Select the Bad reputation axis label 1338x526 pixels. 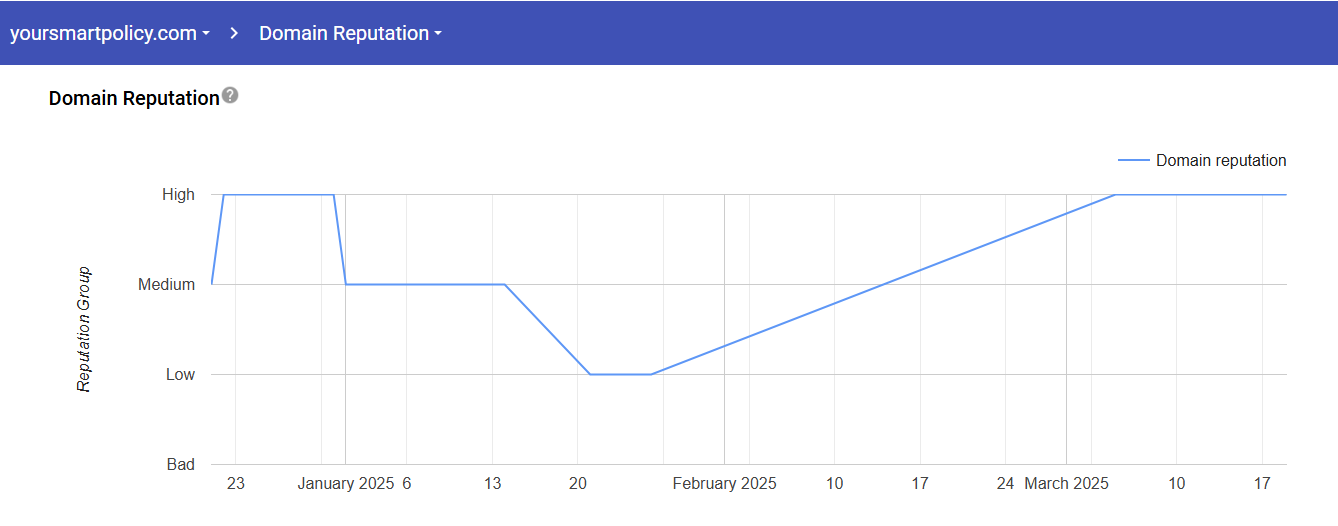(180, 465)
